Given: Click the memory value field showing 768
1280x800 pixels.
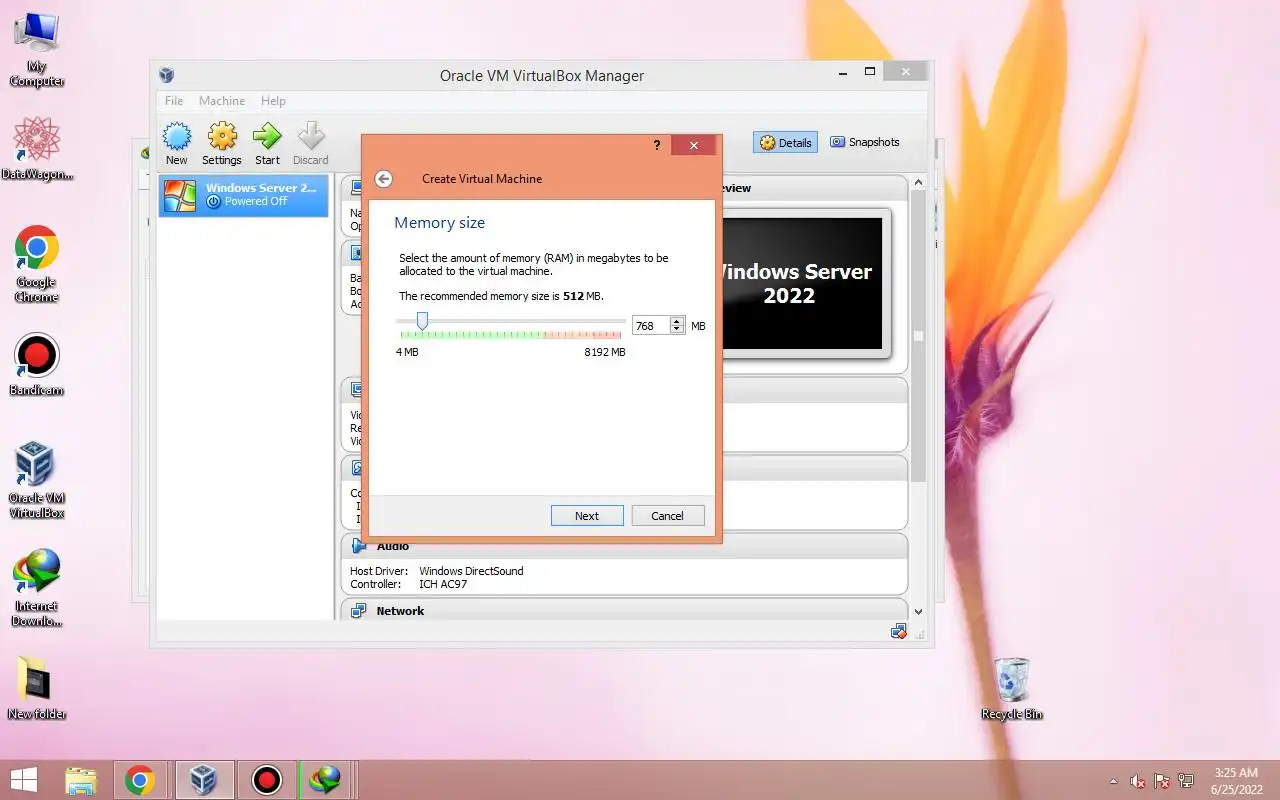Looking at the screenshot, I should (x=651, y=326).
